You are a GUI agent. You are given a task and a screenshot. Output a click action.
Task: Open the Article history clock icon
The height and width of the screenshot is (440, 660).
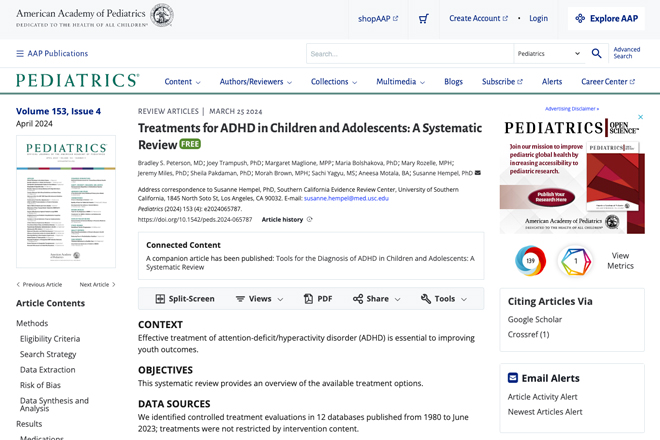tap(309, 219)
